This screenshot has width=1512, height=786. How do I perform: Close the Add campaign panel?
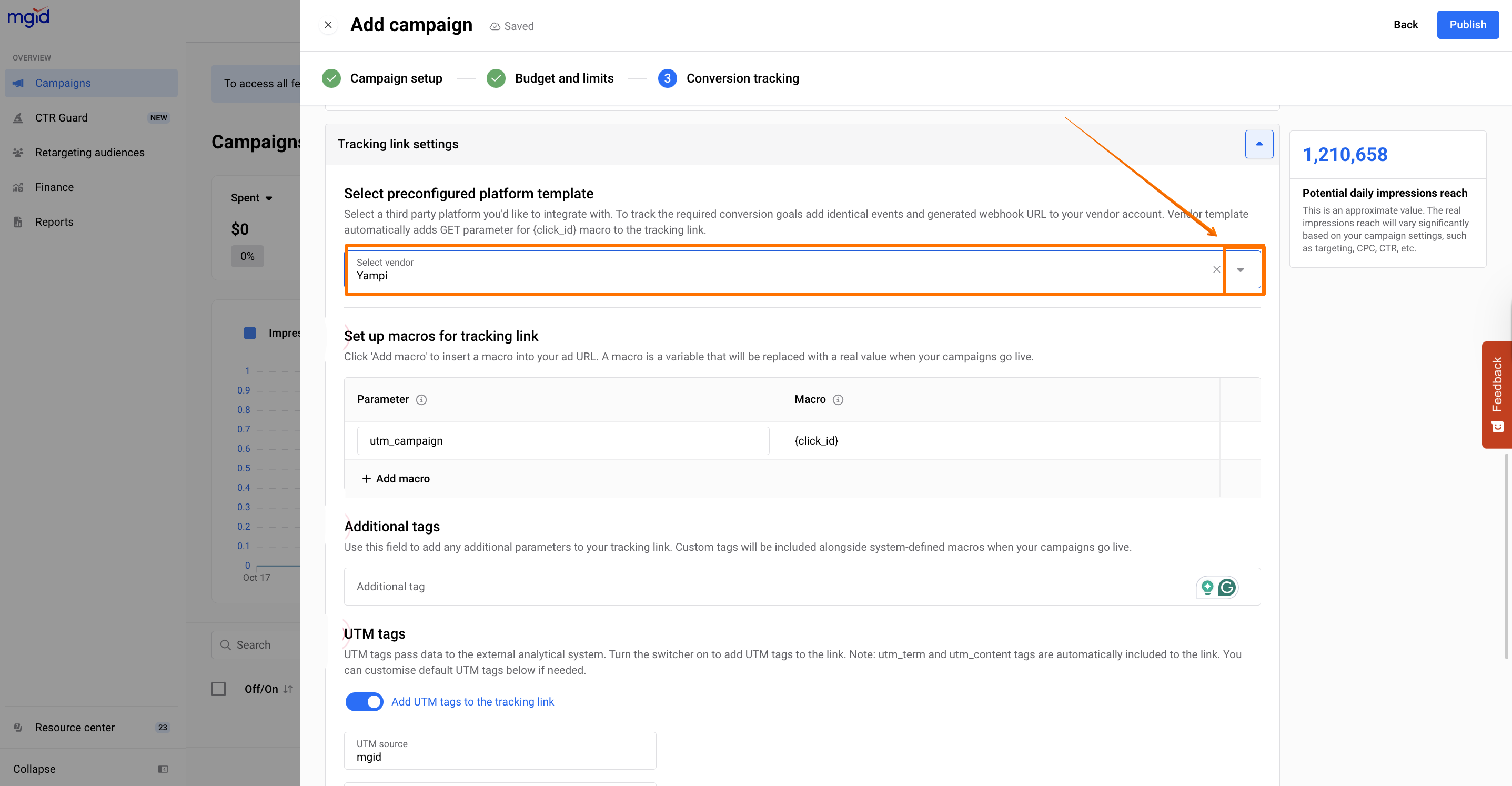click(328, 25)
